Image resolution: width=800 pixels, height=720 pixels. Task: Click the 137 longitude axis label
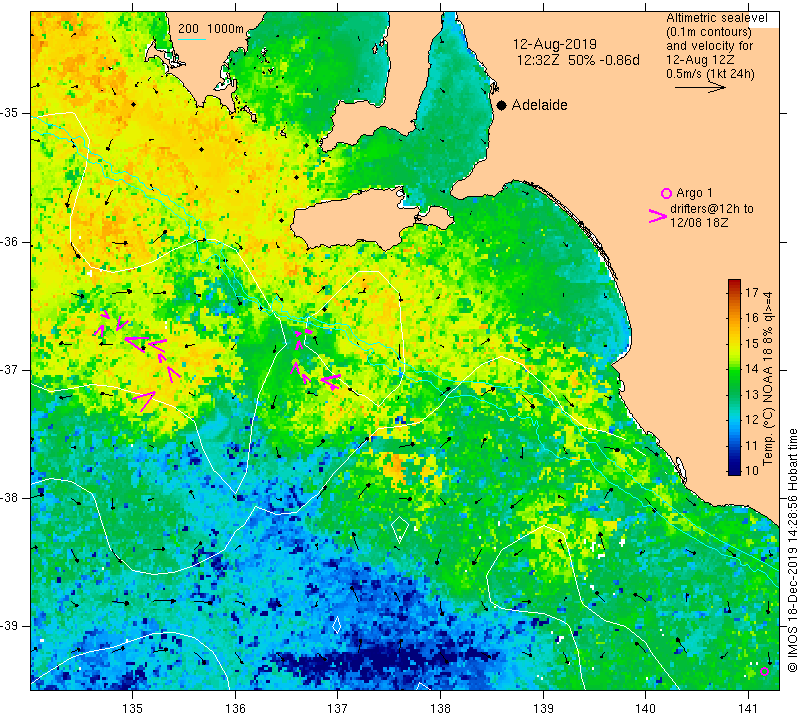click(338, 708)
